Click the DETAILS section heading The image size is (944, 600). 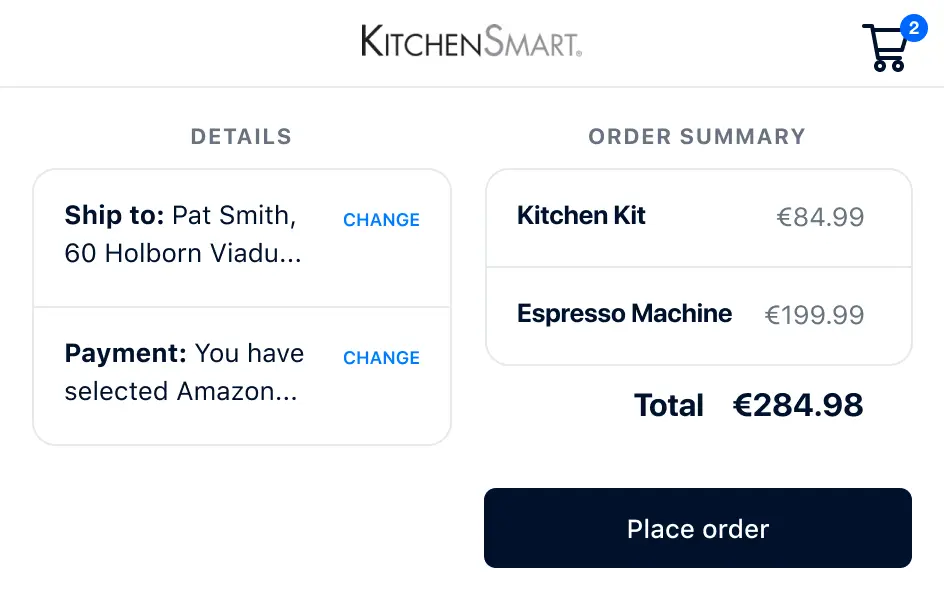pyautogui.click(x=241, y=137)
